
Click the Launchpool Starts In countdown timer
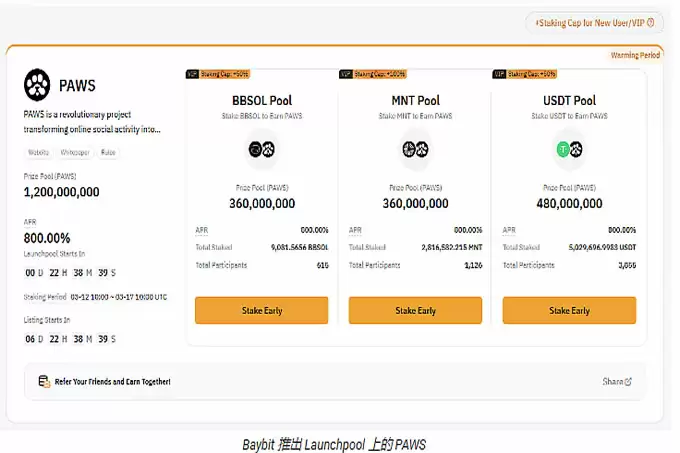coord(70,273)
